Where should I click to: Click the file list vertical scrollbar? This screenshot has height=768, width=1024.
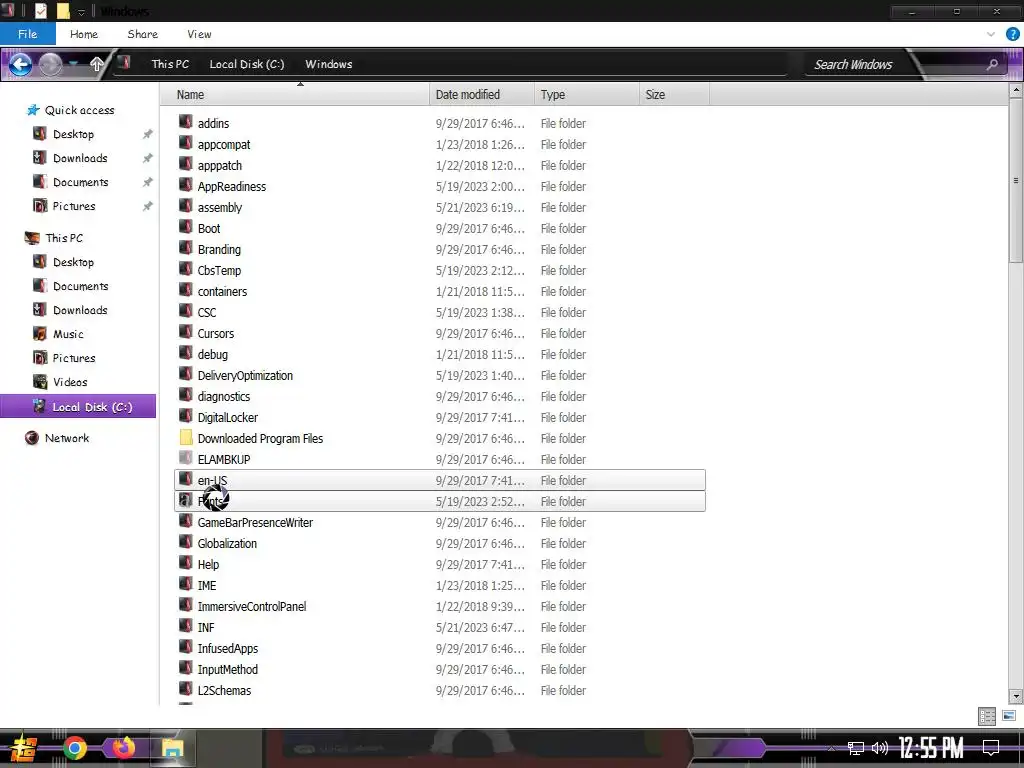click(x=1016, y=180)
